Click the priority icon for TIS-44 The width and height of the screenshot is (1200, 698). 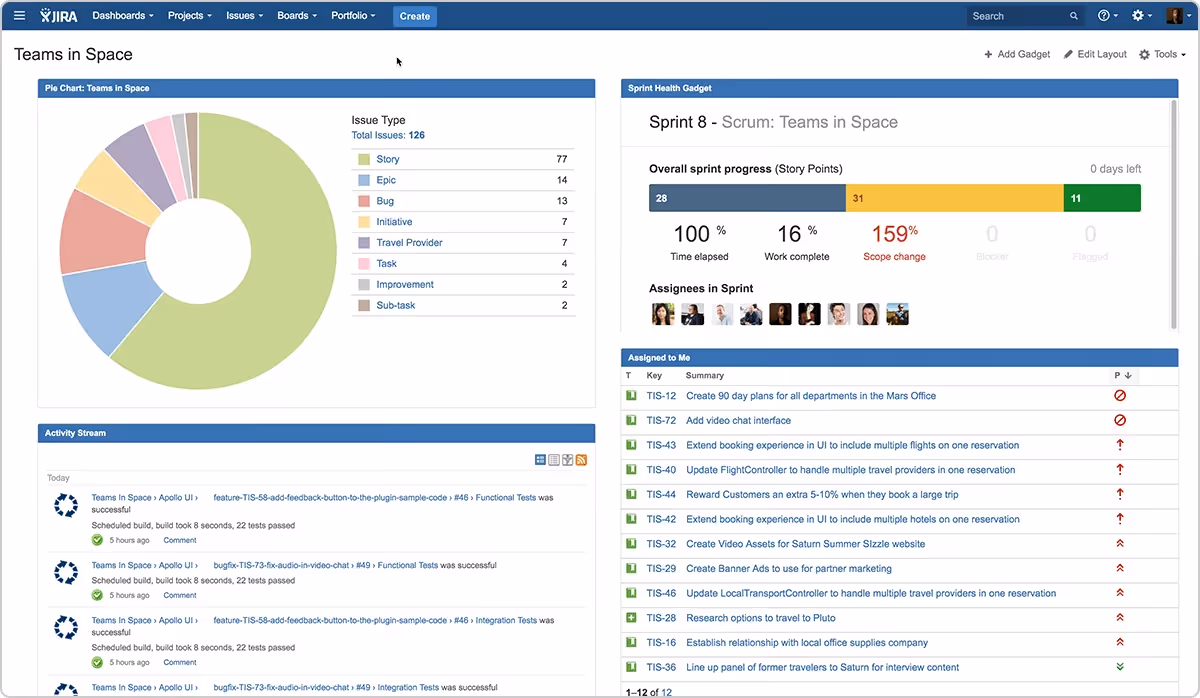(x=1120, y=494)
